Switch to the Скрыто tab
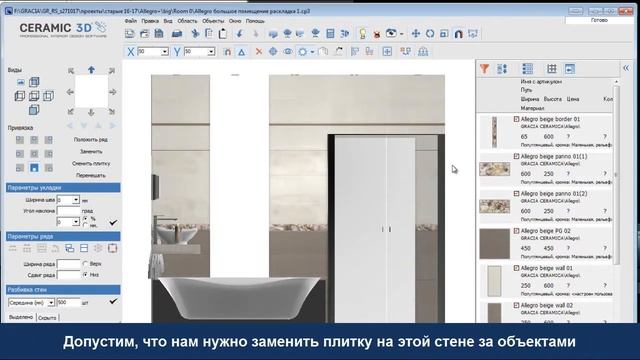The image size is (640, 360). pyautogui.click(x=47, y=318)
